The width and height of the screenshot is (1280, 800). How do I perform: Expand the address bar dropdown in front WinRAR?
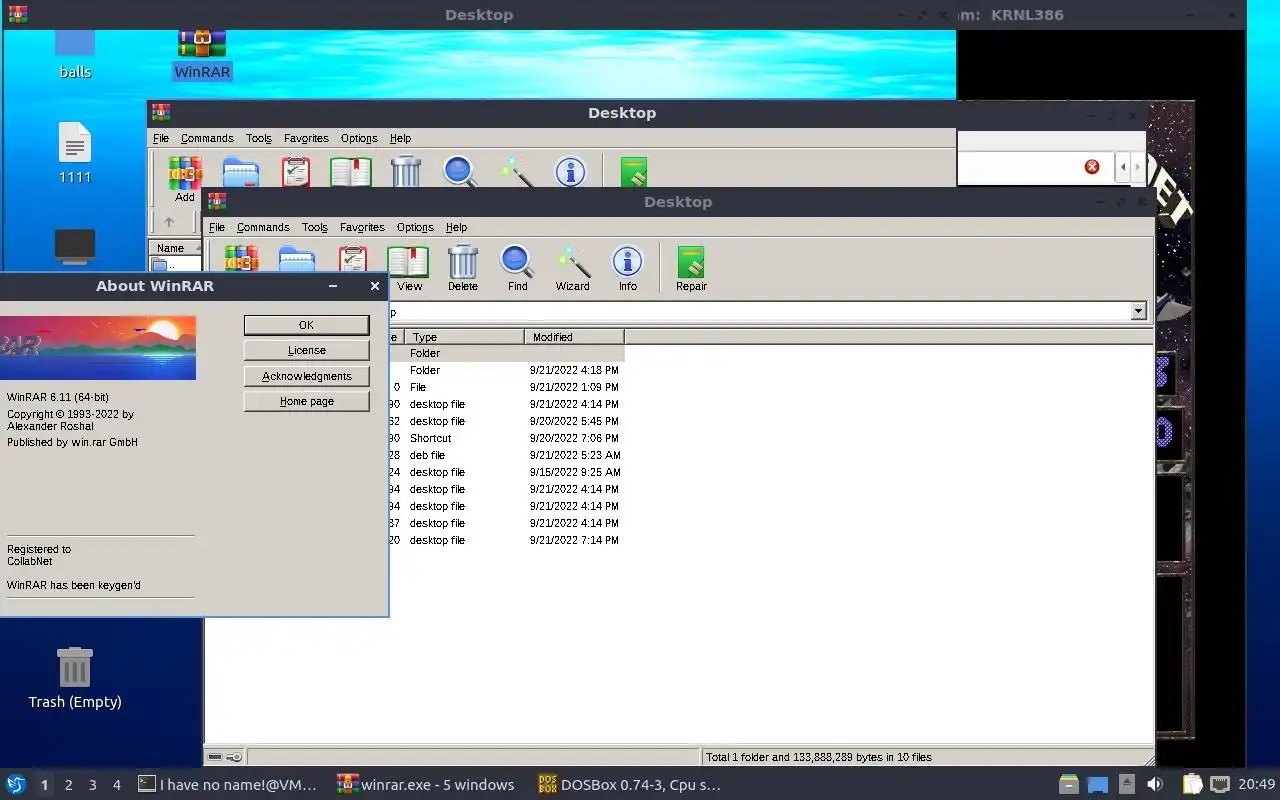(x=1138, y=312)
